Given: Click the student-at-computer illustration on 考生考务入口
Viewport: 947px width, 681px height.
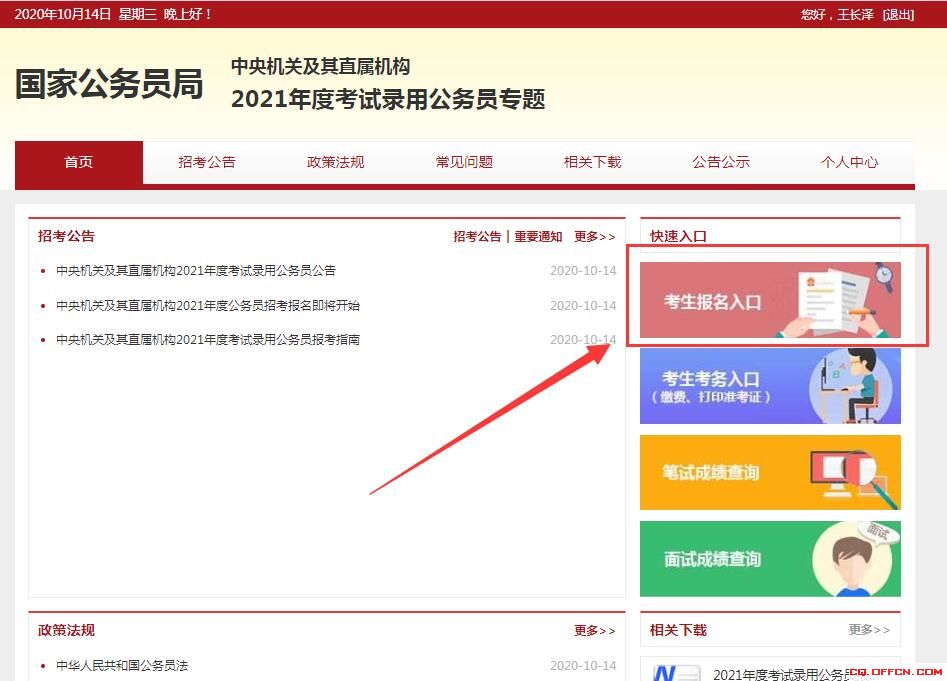Looking at the screenshot, I should coord(853,386).
